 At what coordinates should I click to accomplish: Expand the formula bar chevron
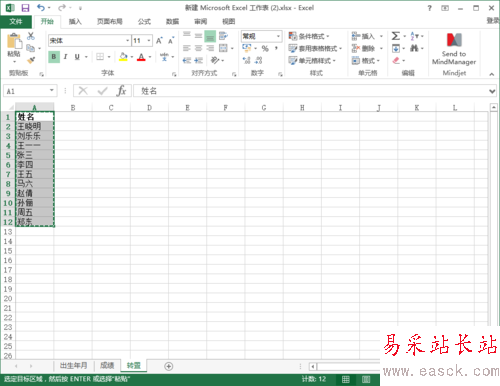point(492,91)
